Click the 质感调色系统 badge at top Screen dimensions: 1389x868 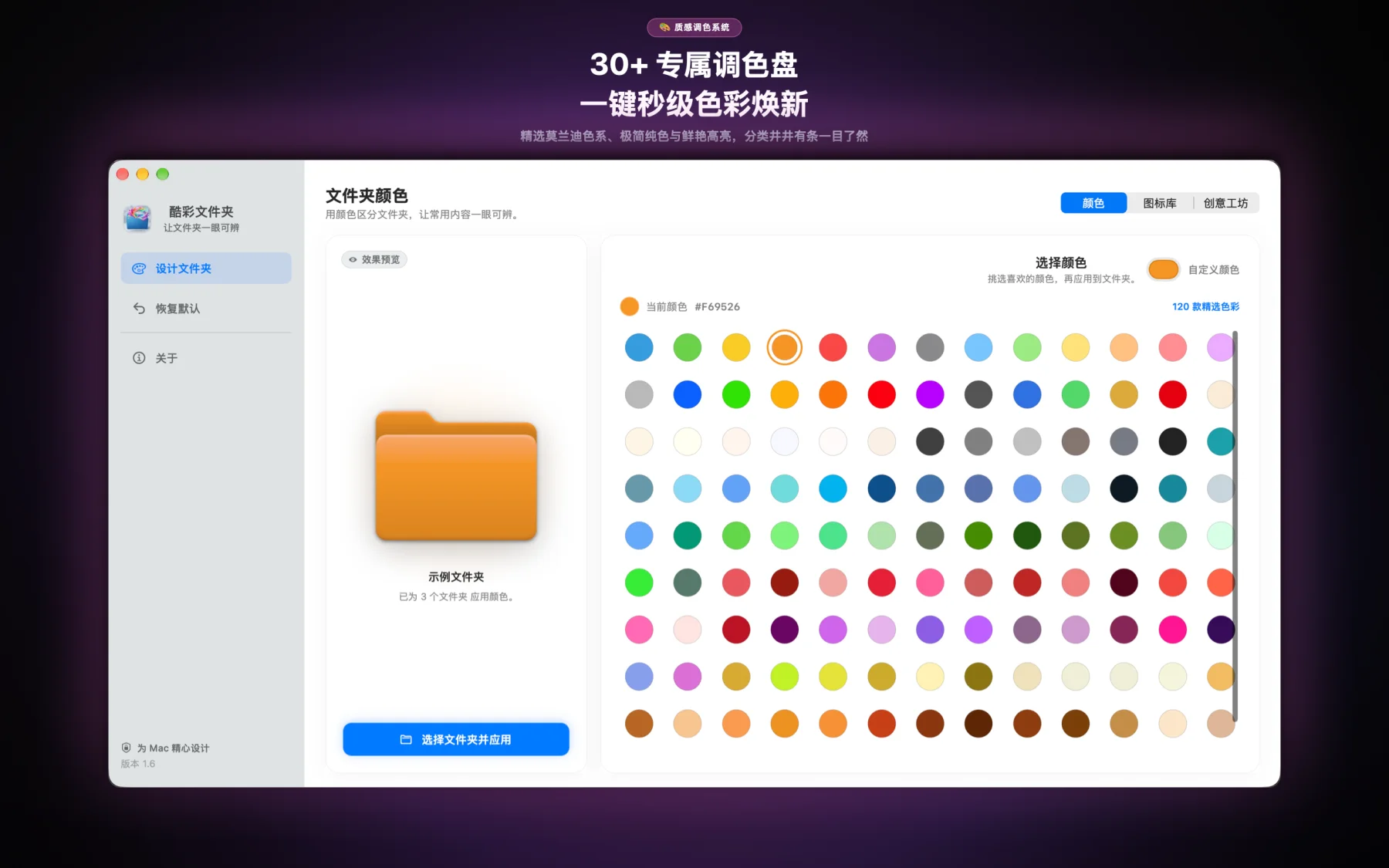click(x=694, y=28)
